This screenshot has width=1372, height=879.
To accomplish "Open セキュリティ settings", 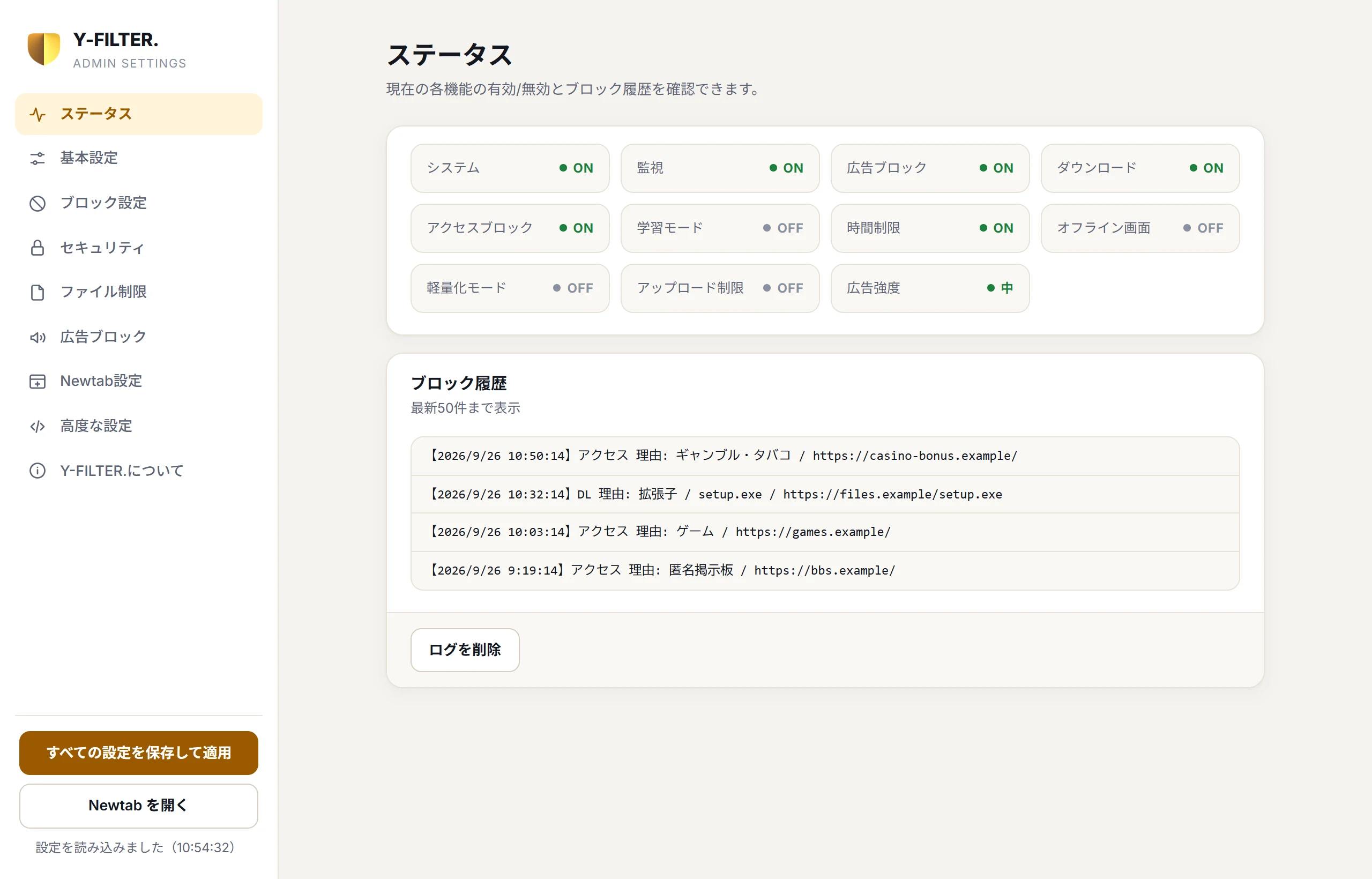I will click(x=139, y=248).
